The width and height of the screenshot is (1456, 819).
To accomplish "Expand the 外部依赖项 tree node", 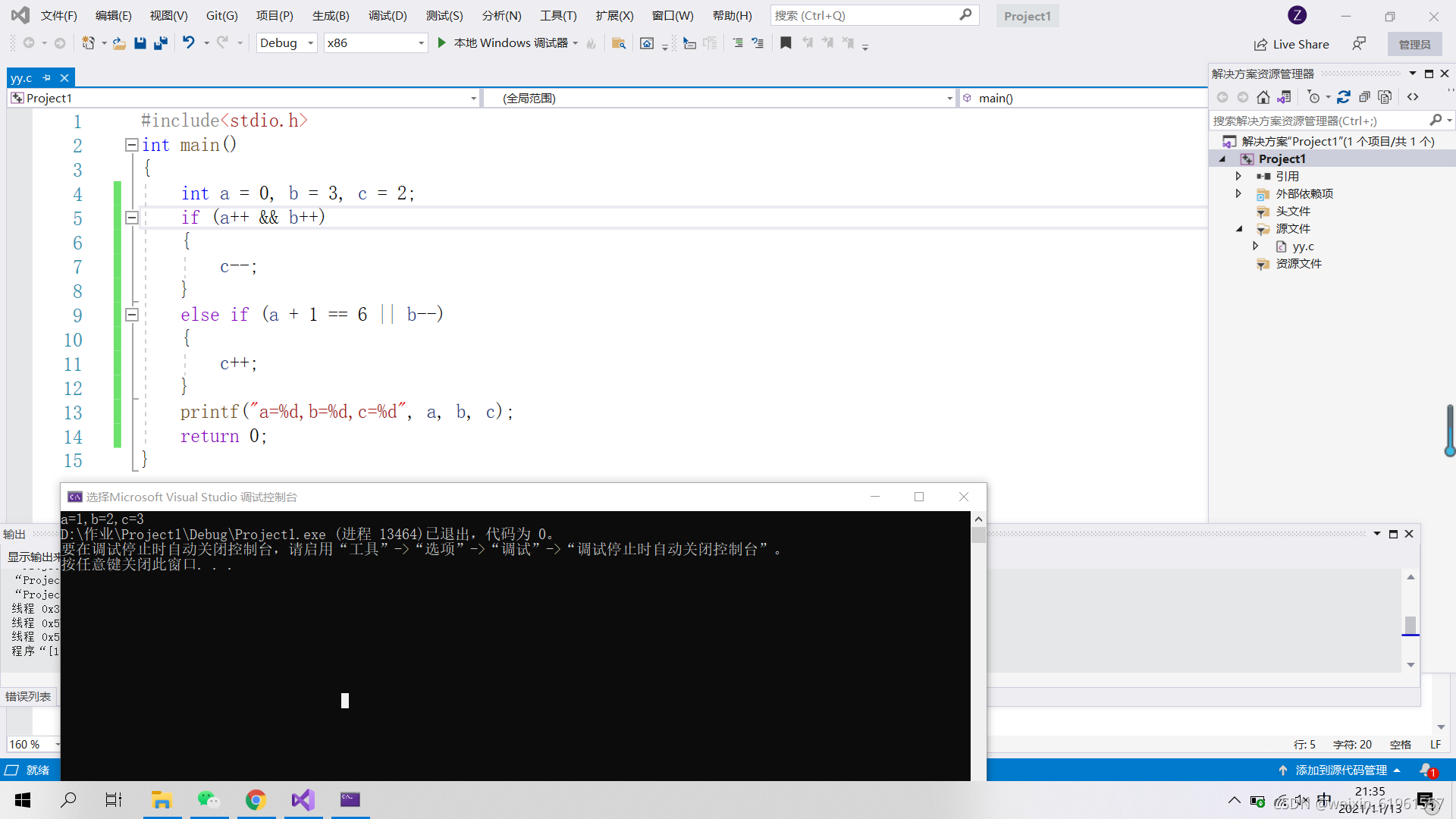I will tap(1238, 193).
